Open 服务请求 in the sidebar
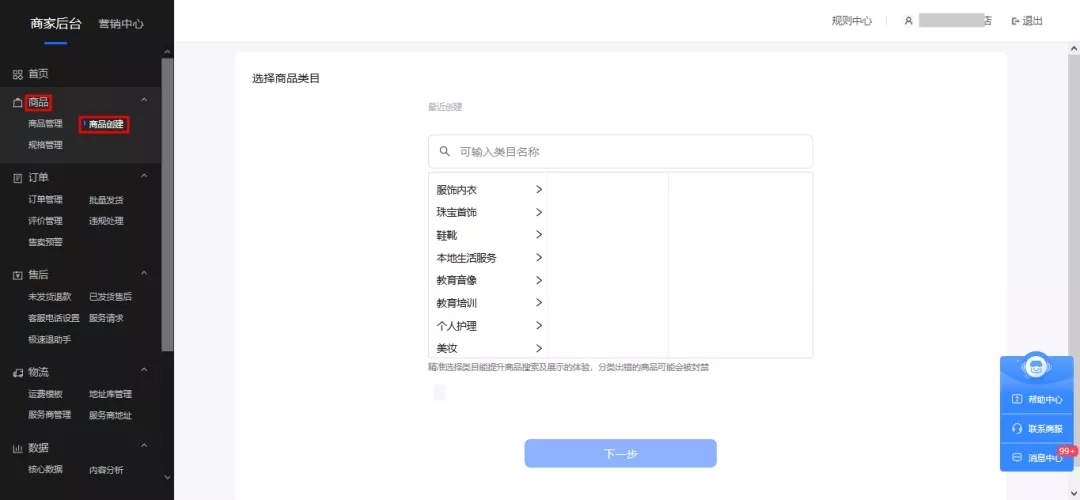 click(106, 318)
